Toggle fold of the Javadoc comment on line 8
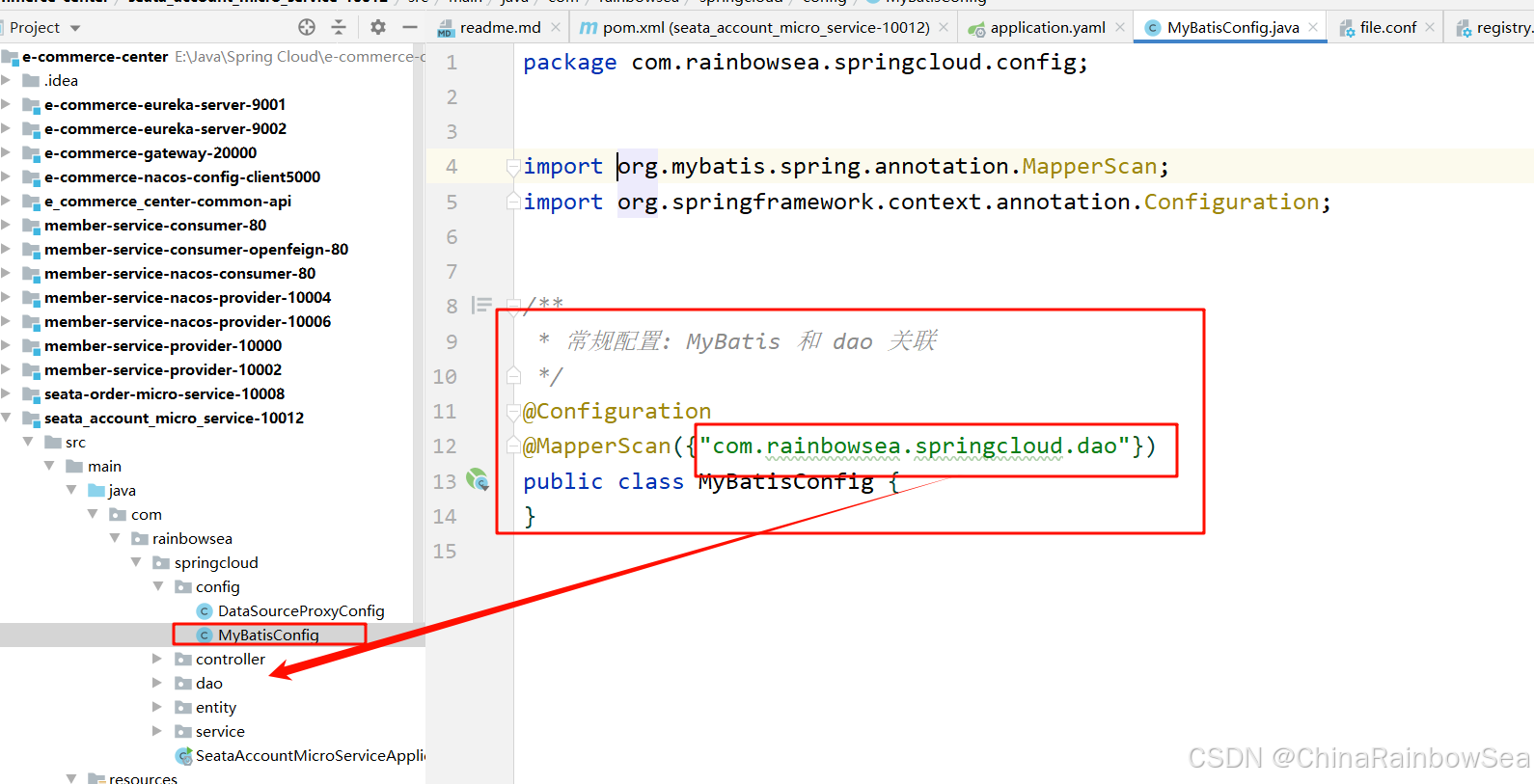 pos(513,306)
